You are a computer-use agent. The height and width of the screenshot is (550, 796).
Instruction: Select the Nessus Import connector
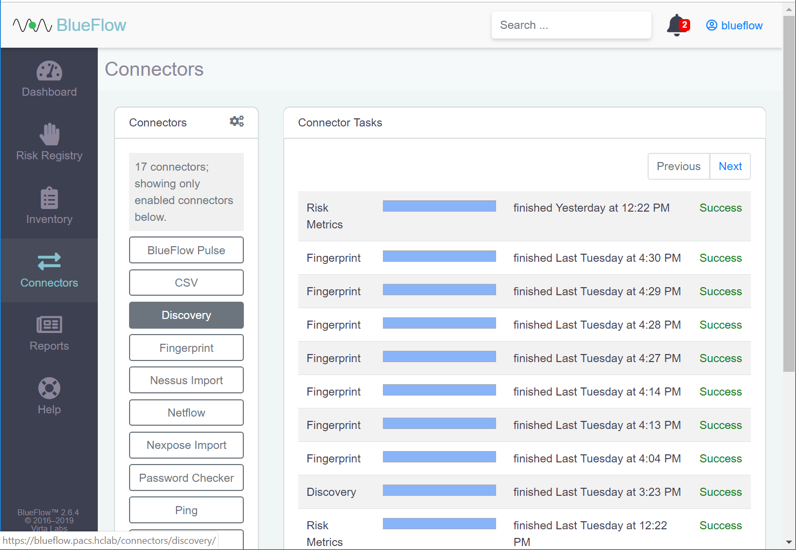(186, 380)
